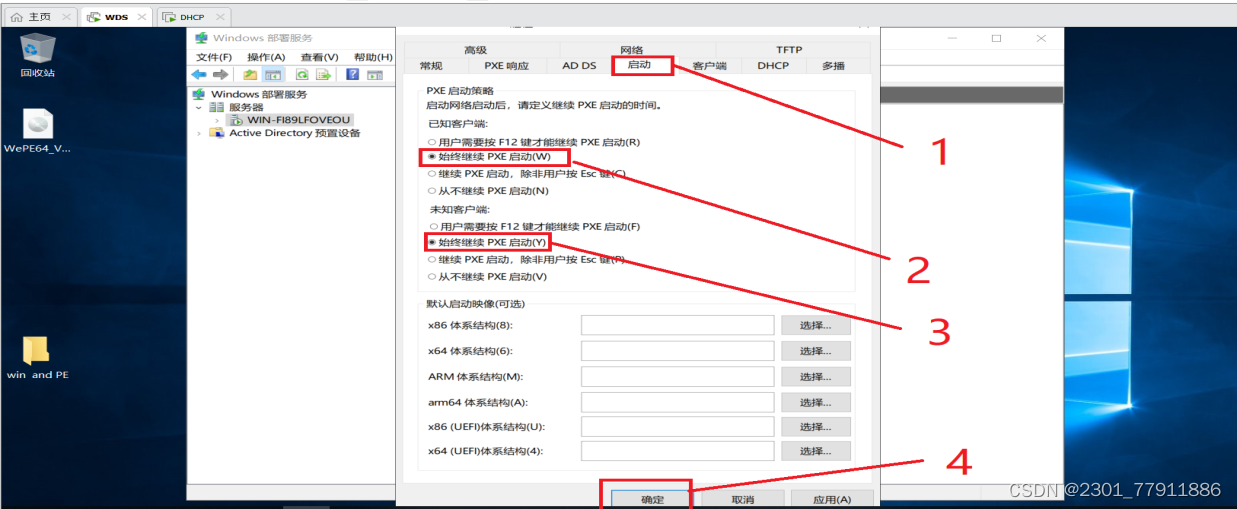1237x509 pixels.
Task: Click 选择 for arm64 体系结构
Action: coord(816,402)
